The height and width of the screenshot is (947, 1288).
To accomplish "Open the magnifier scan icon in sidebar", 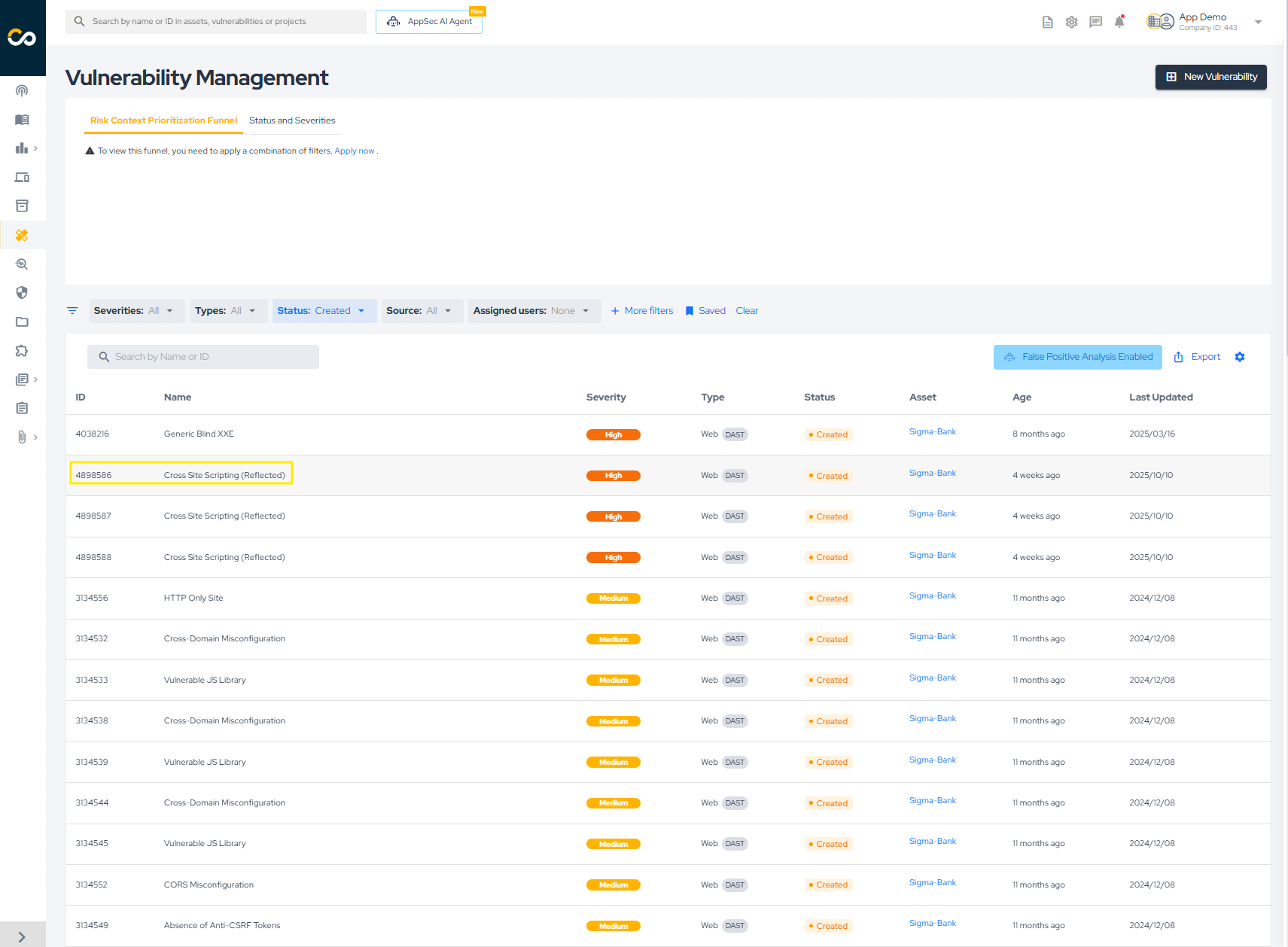I will [x=22, y=264].
